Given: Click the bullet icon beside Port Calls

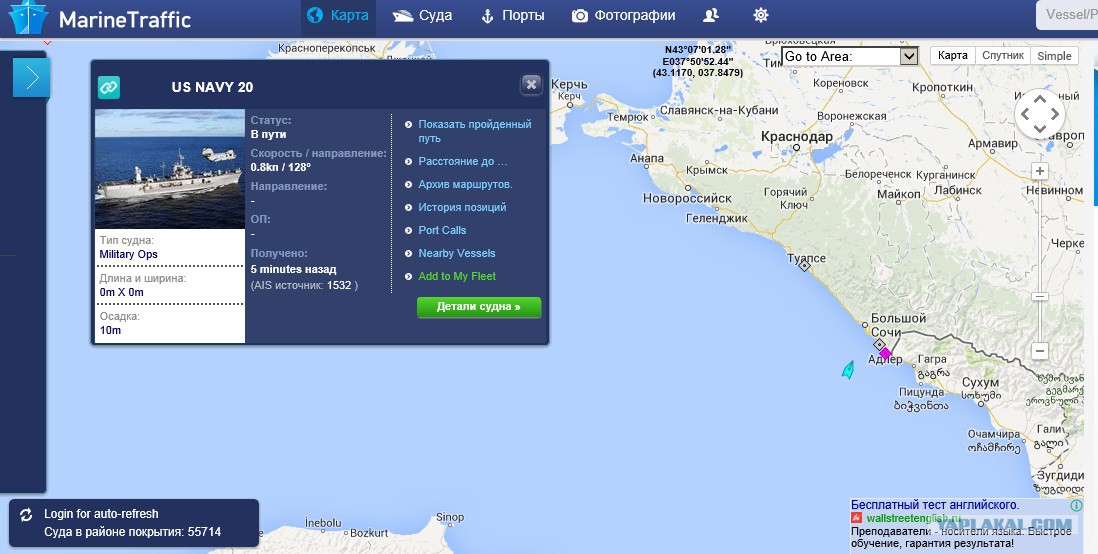Looking at the screenshot, I should click(x=408, y=230).
